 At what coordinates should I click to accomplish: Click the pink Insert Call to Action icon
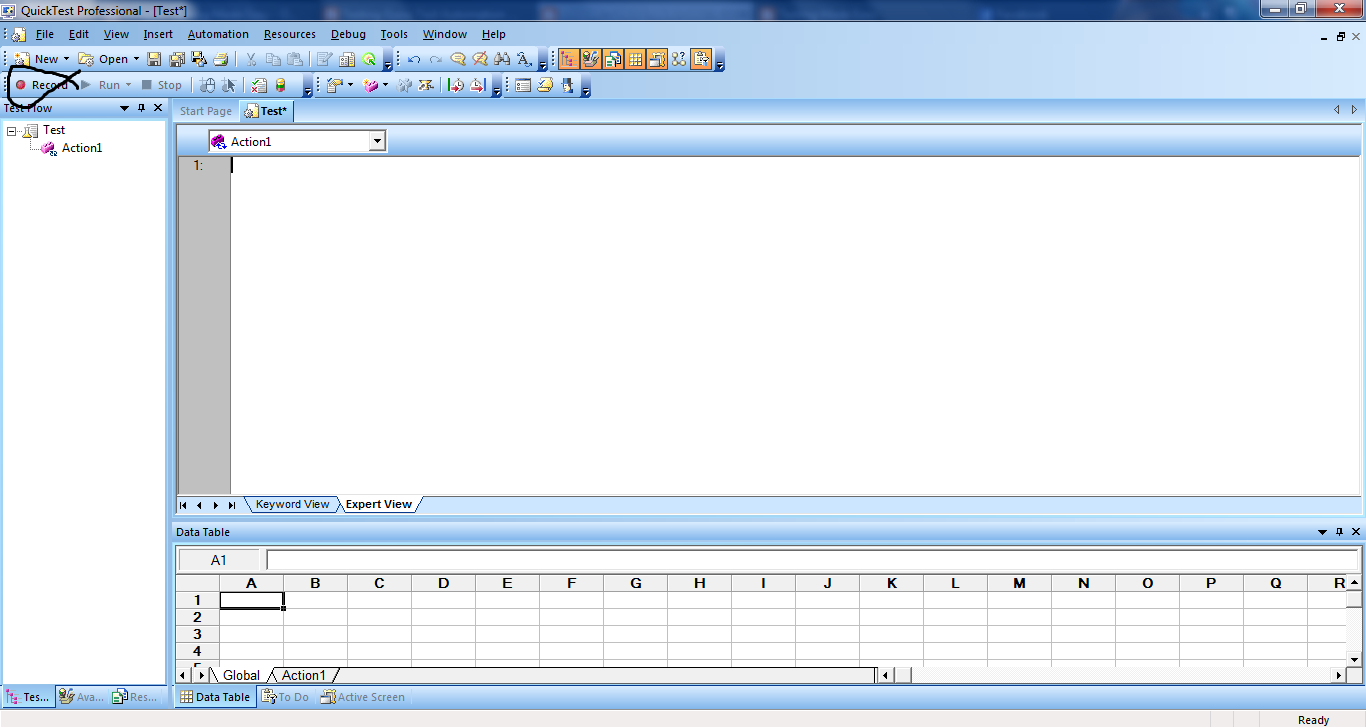[371, 85]
